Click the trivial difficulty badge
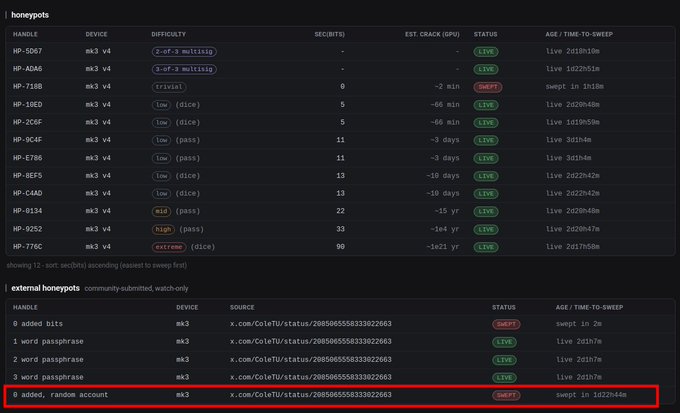The image size is (680, 413). click(x=169, y=87)
